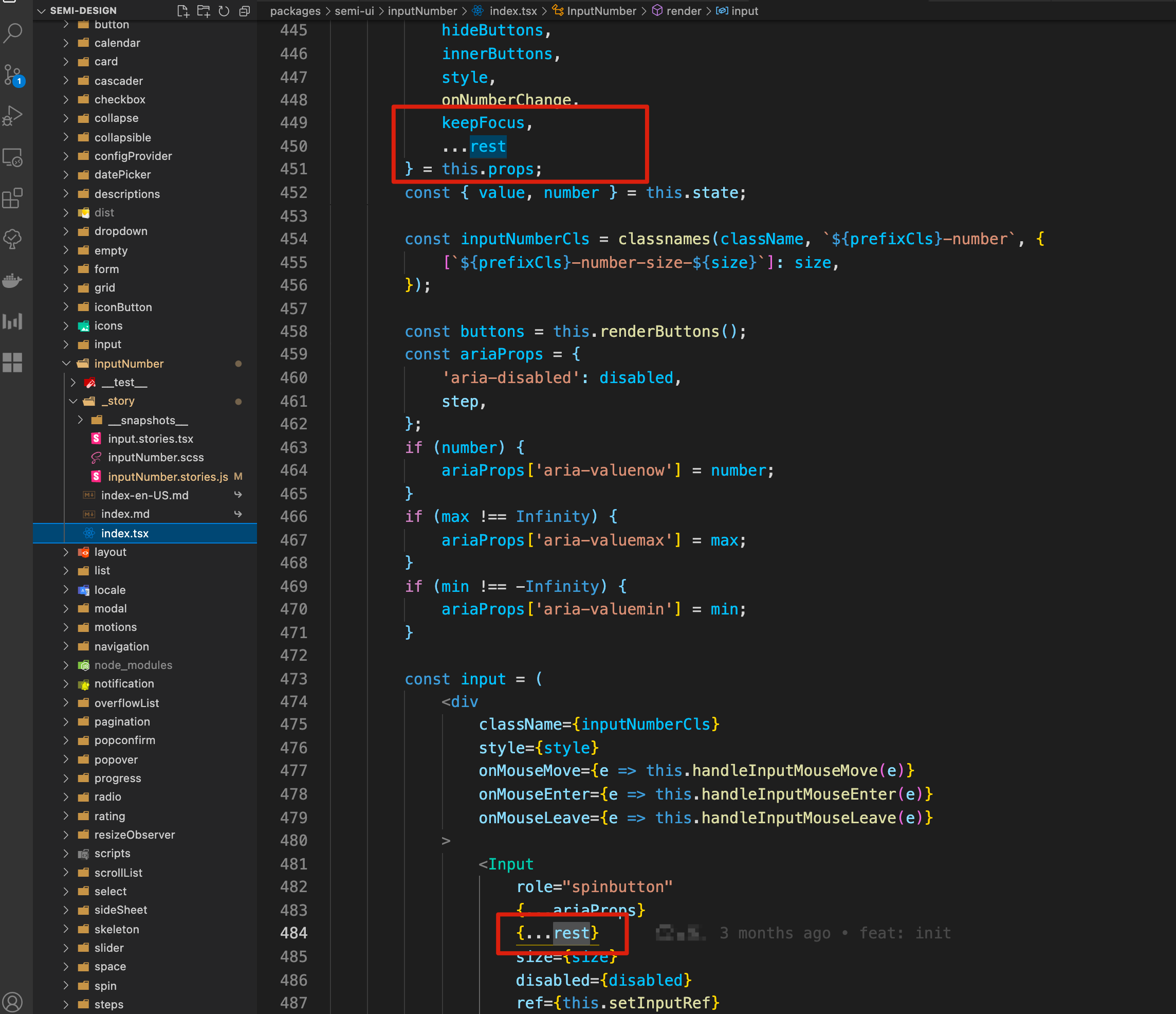
Task: Collapse all folders in the Explorer
Action: (244, 11)
